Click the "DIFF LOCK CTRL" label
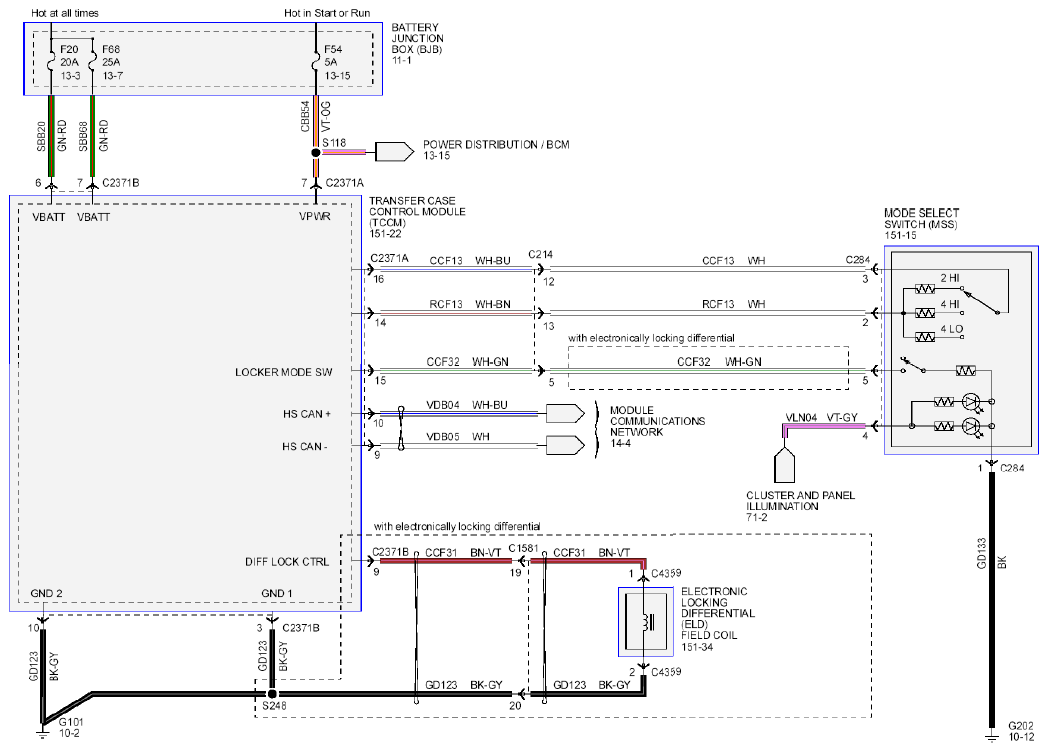The width and height of the screenshot is (1048, 752). click(x=287, y=562)
